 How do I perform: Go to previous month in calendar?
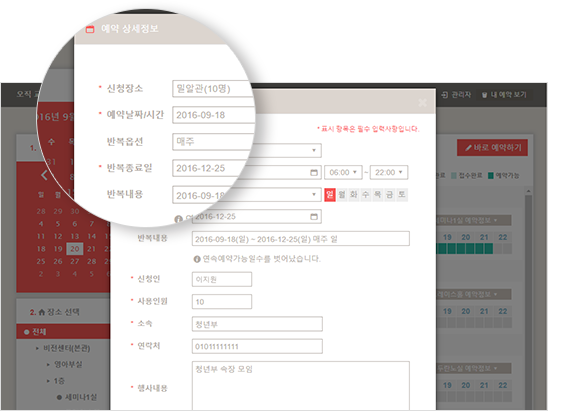point(44,175)
